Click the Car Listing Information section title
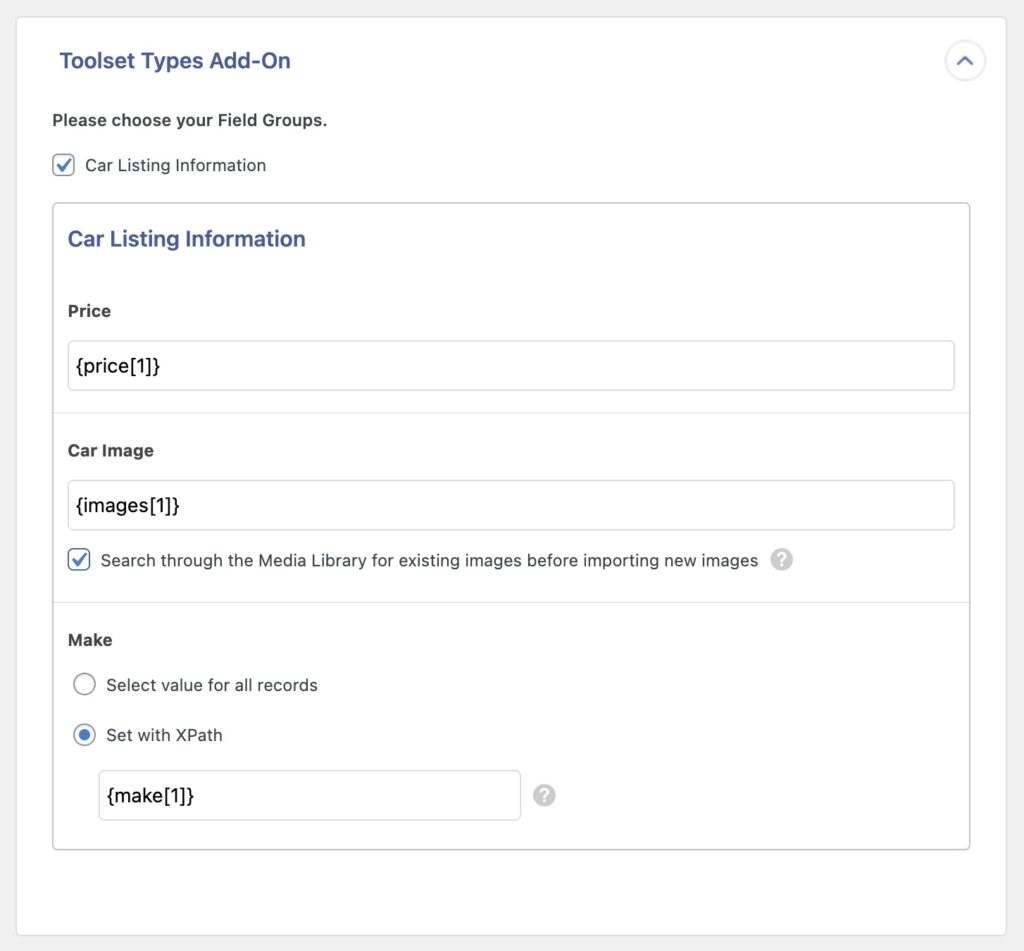Image resolution: width=1024 pixels, height=951 pixels. point(185,239)
